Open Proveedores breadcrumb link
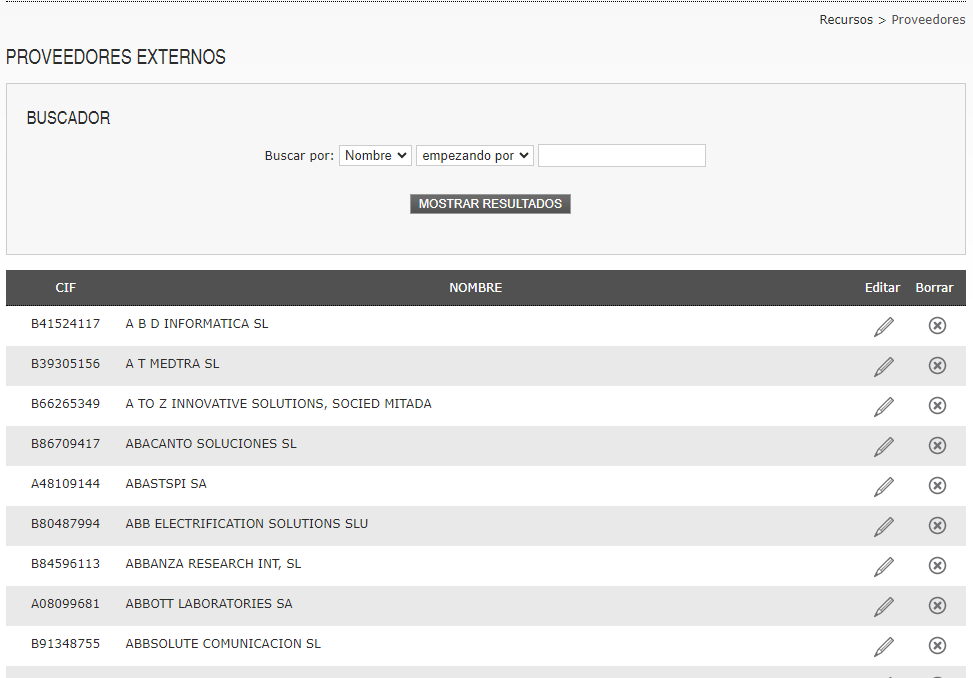 pos(928,20)
